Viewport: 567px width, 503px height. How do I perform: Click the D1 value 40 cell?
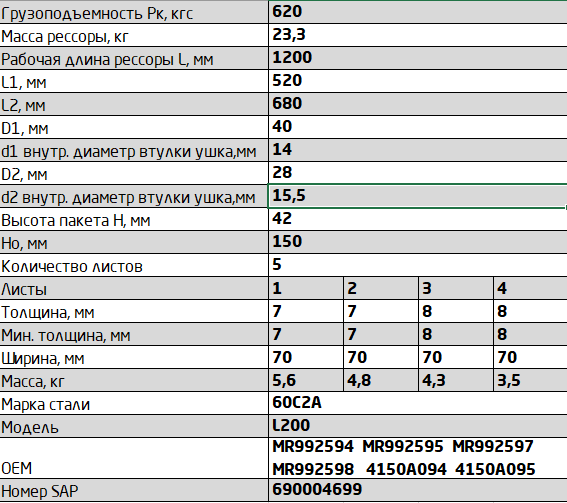point(418,127)
